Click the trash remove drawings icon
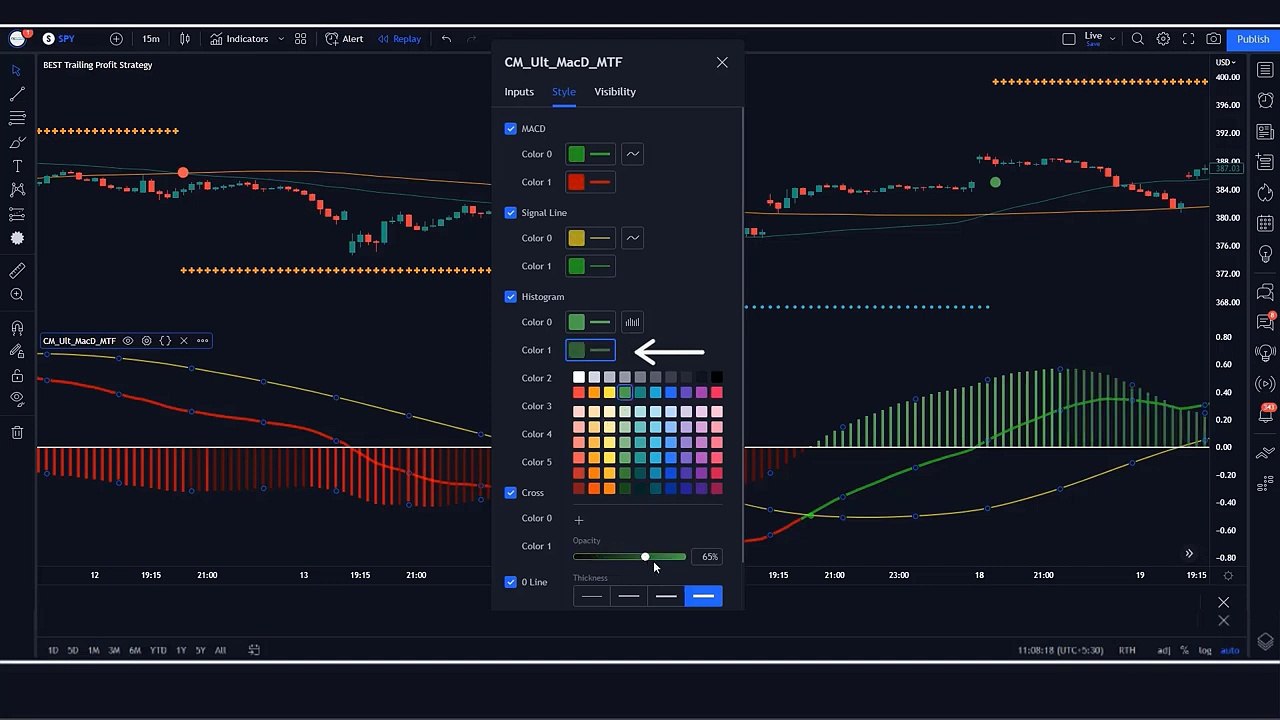Viewport: 1280px width, 720px height. [x=17, y=432]
